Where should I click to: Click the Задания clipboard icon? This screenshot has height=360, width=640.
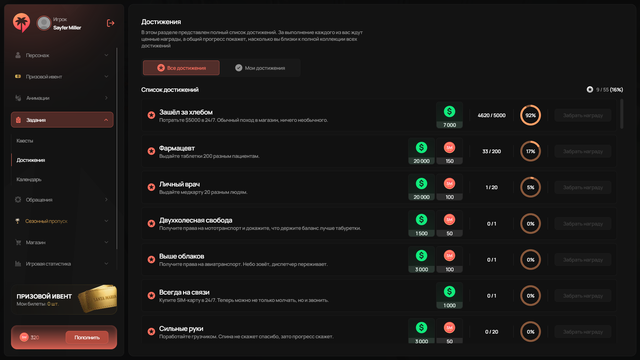[x=18, y=120]
